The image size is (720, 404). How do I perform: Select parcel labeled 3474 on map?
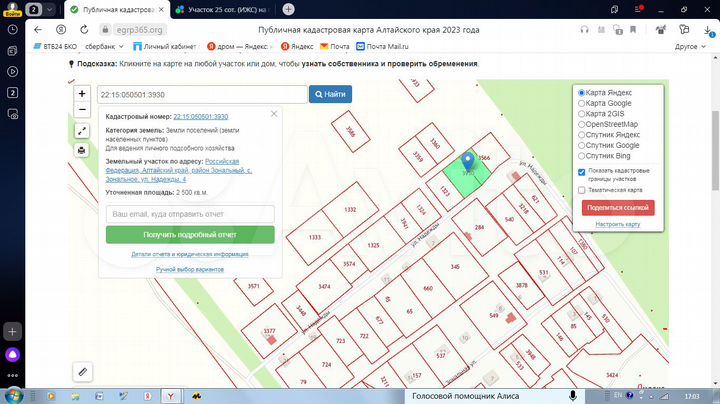coord(324,286)
